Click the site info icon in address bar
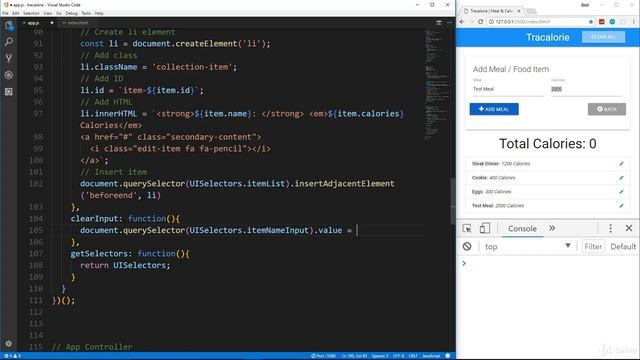This screenshot has width=640, height=360. 491,22
